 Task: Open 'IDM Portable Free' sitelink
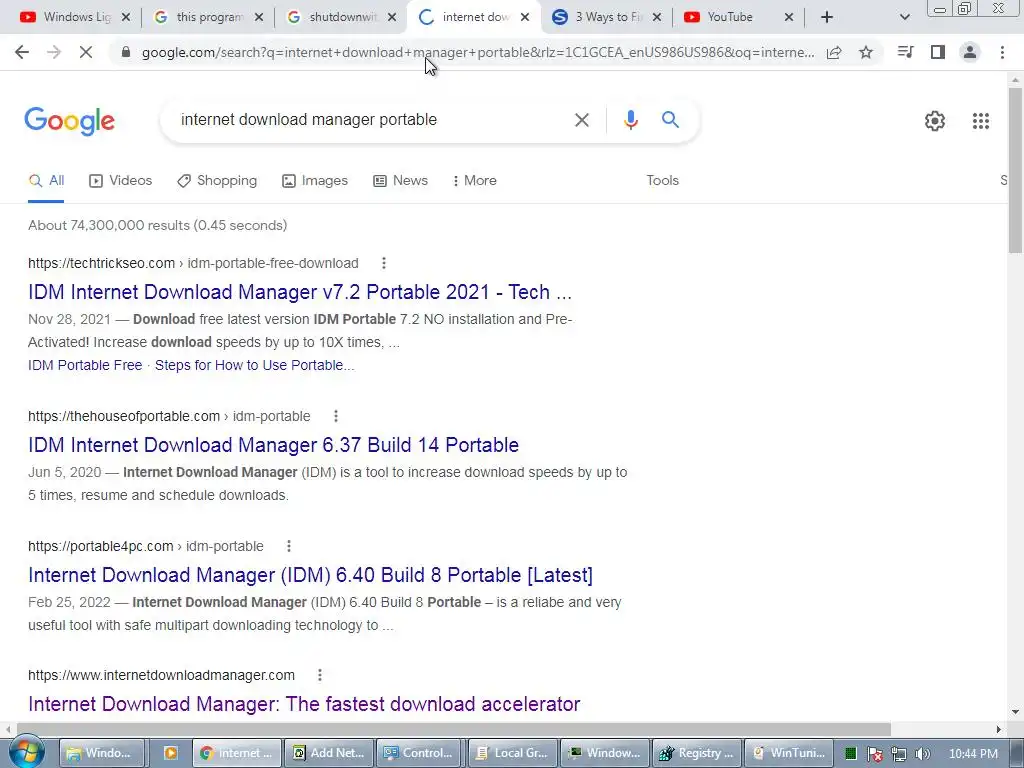click(85, 365)
